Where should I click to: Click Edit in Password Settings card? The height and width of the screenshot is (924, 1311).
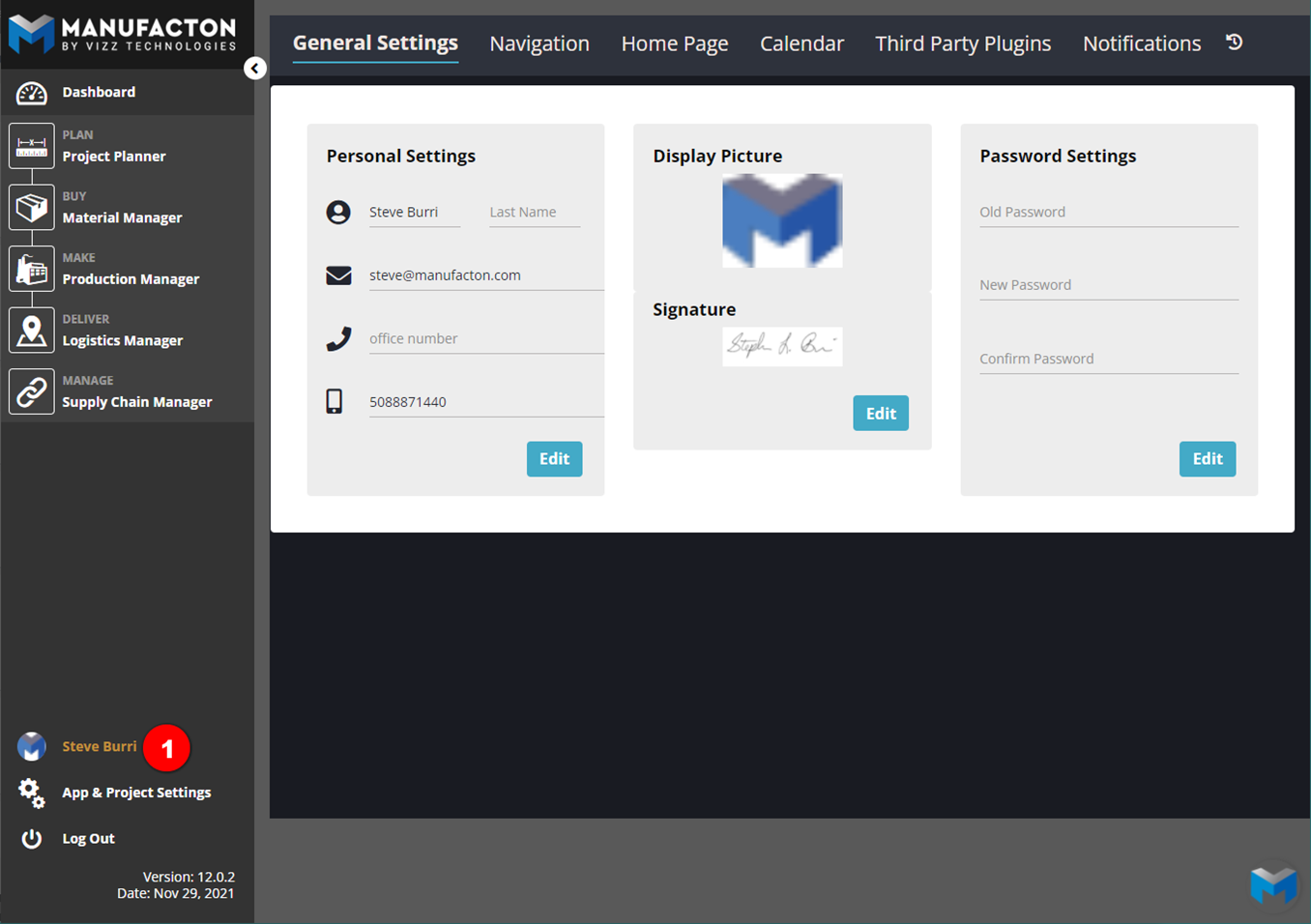(x=1207, y=459)
